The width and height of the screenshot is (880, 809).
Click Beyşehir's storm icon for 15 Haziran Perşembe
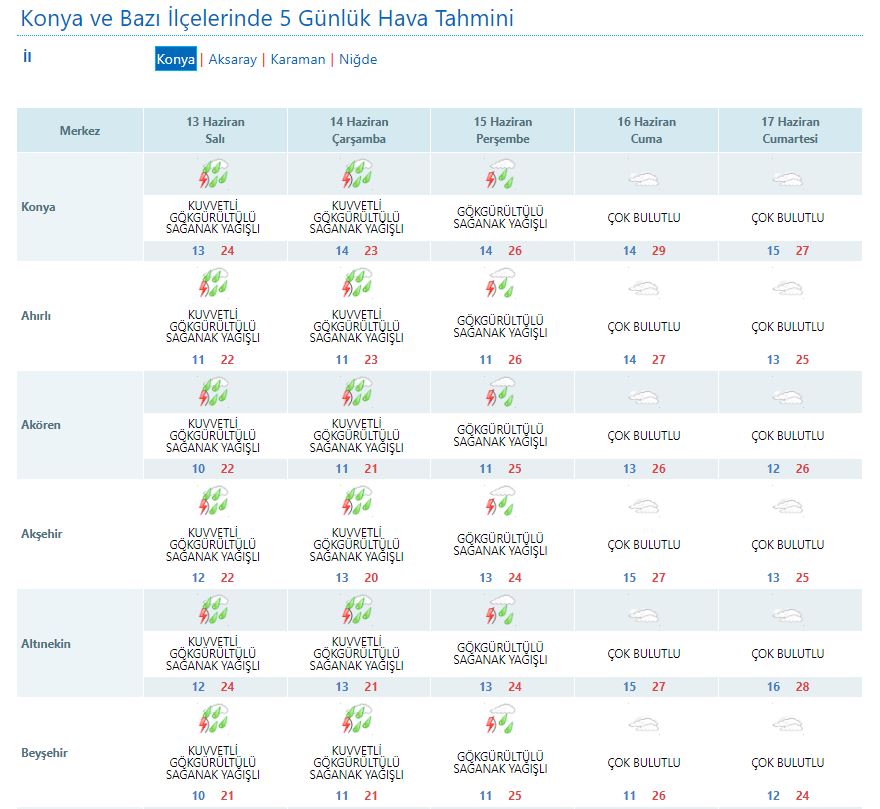pyautogui.click(x=502, y=720)
